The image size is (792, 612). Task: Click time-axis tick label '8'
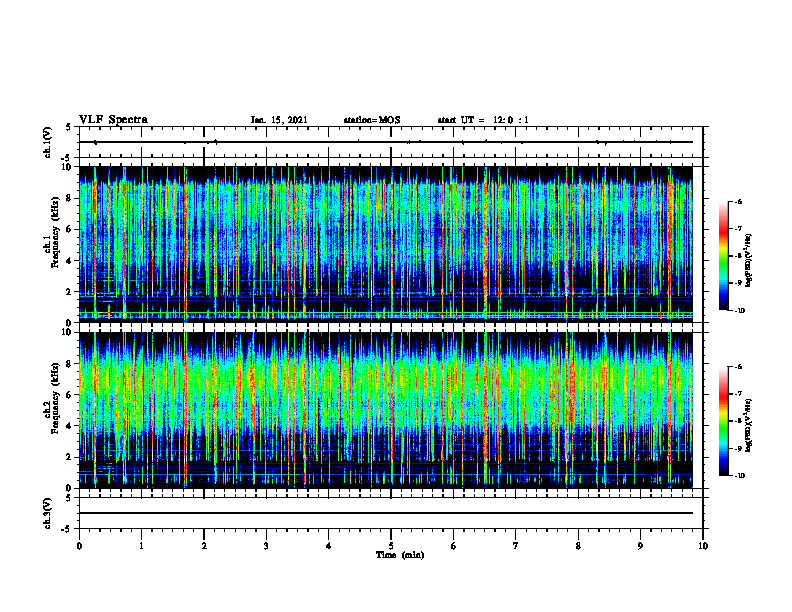coord(578,546)
